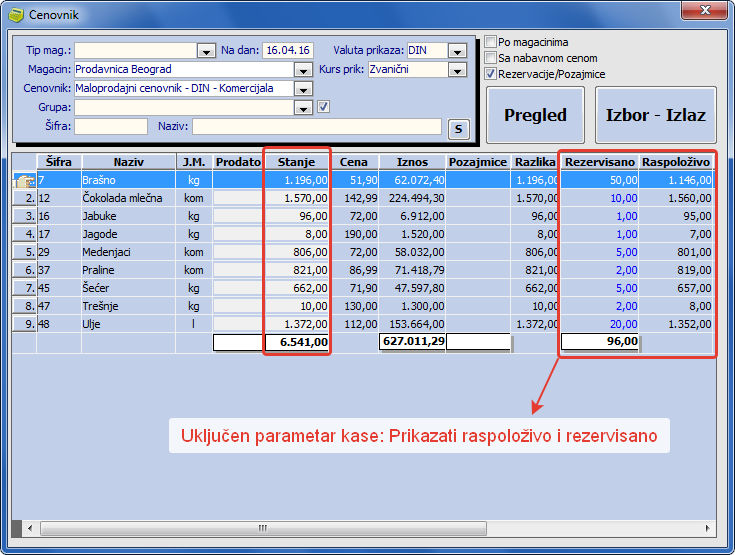735x555 pixels.
Task: Click row number 5 selector
Action: click(x=24, y=252)
